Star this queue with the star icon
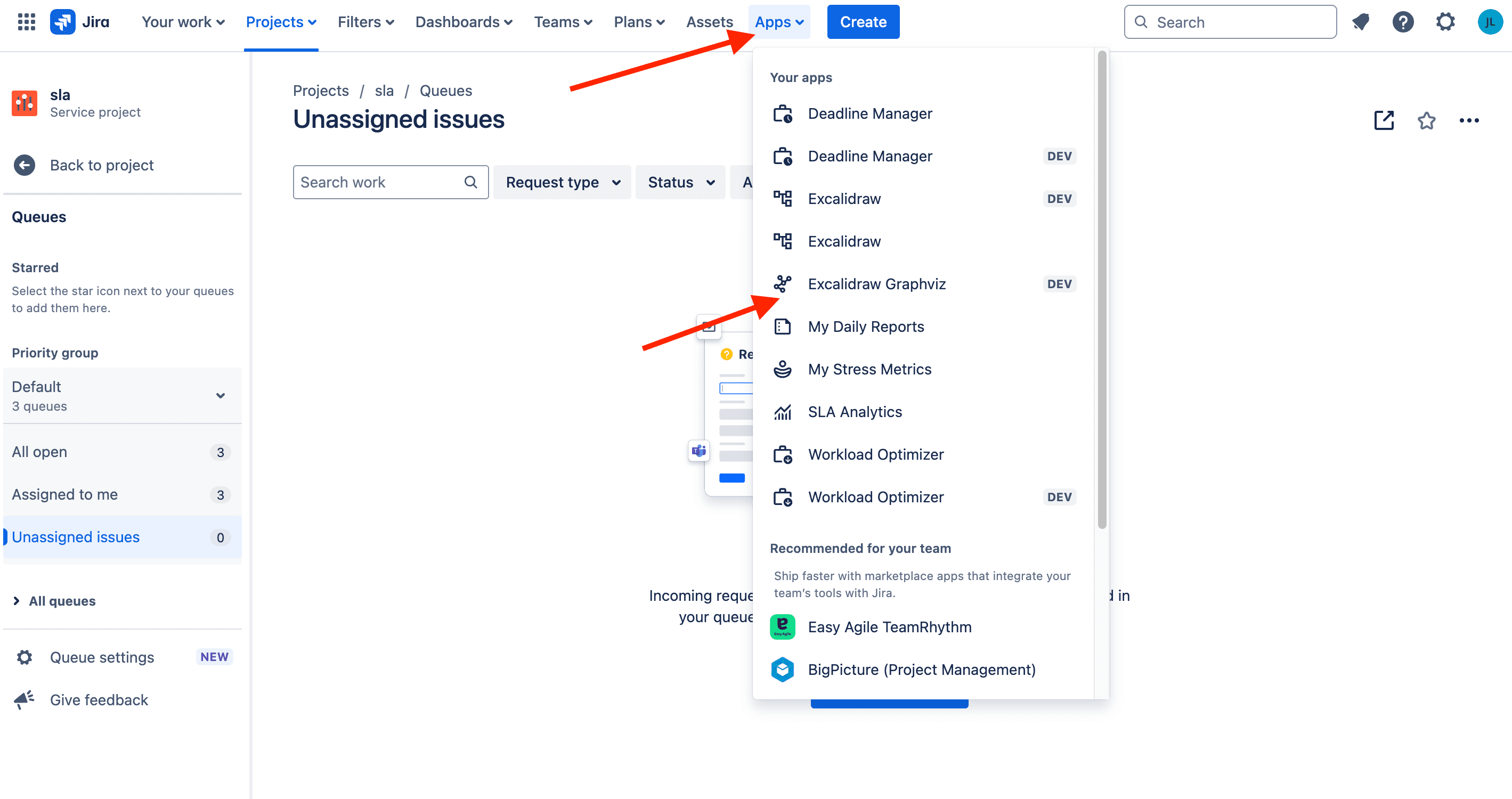Viewport: 1512px width, 799px height. tap(1426, 120)
